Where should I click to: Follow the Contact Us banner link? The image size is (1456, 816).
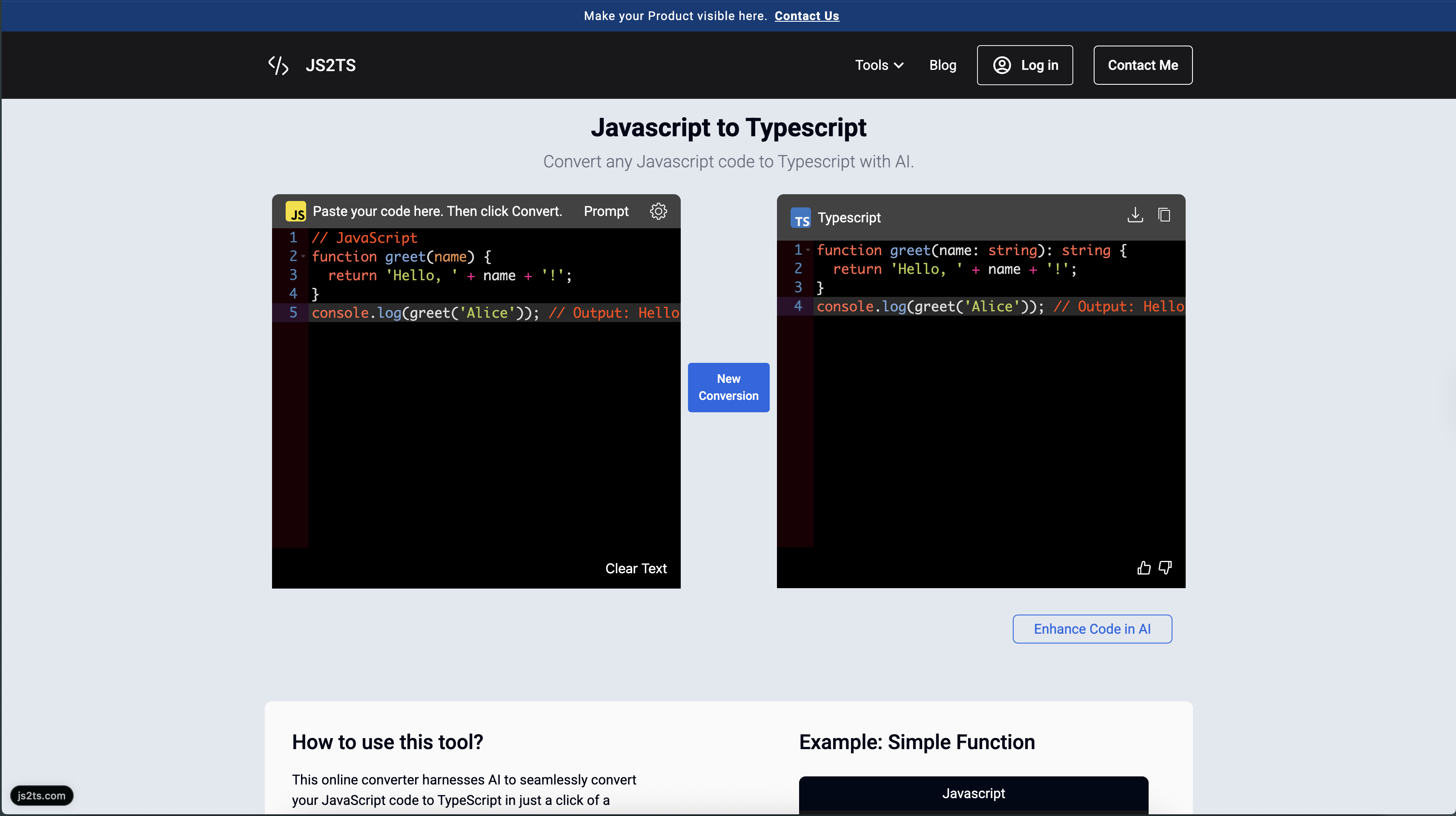coord(807,16)
